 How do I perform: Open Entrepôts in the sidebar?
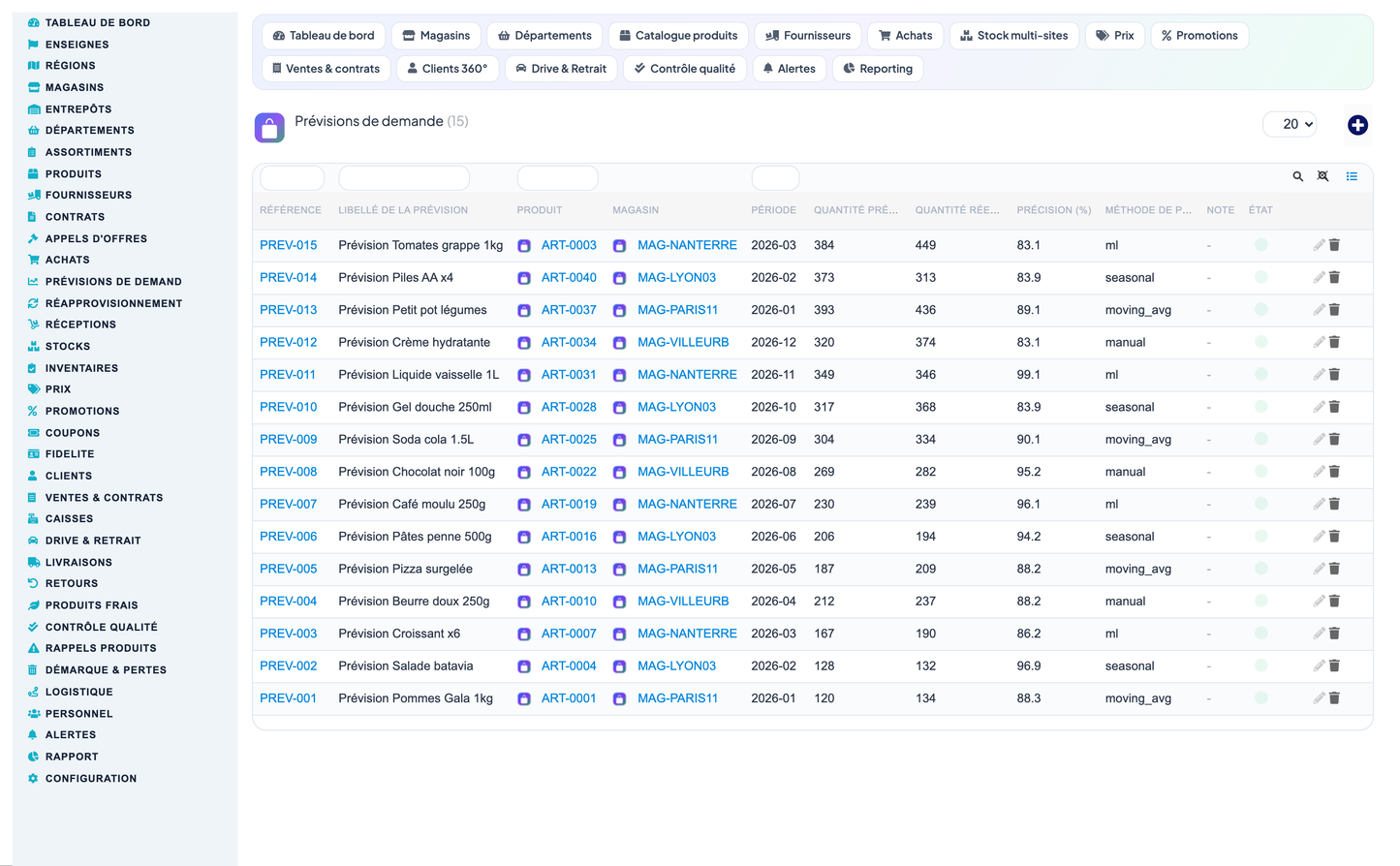[x=78, y=109]
